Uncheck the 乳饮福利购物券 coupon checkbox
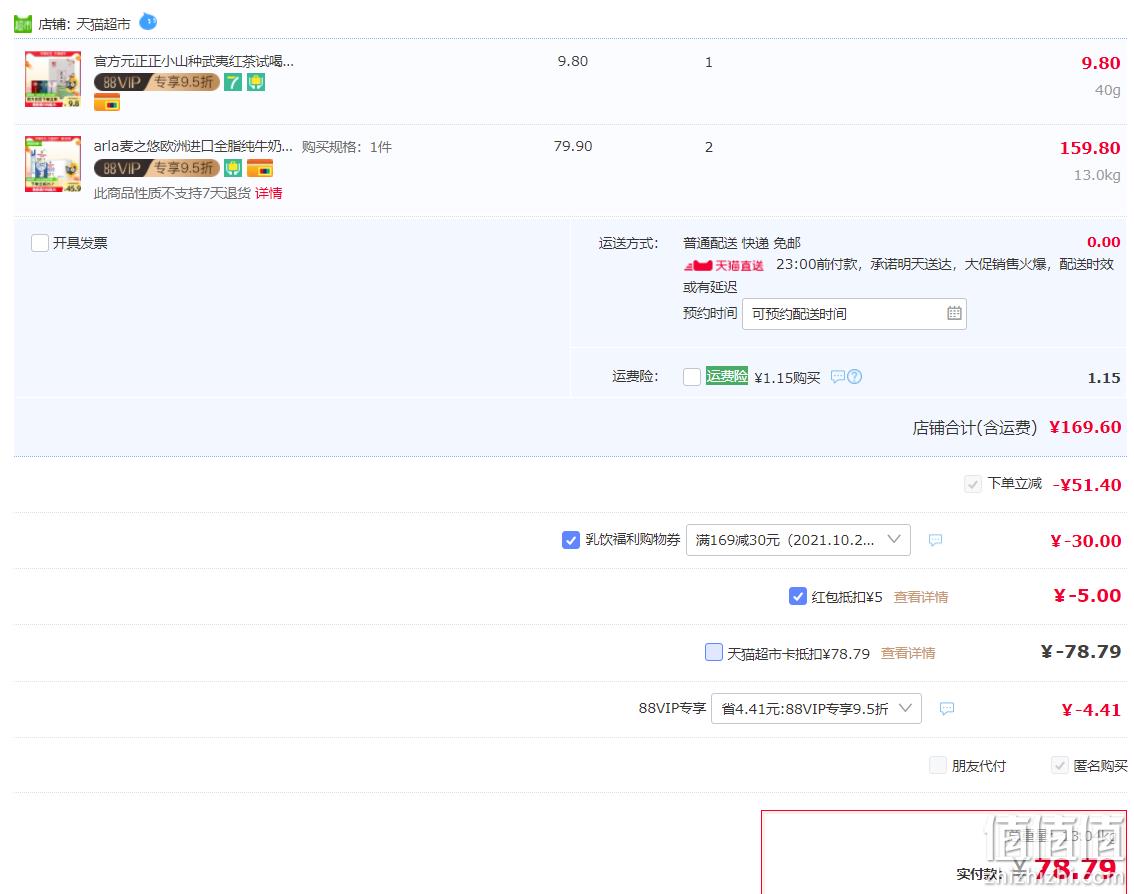 point(571,540)
